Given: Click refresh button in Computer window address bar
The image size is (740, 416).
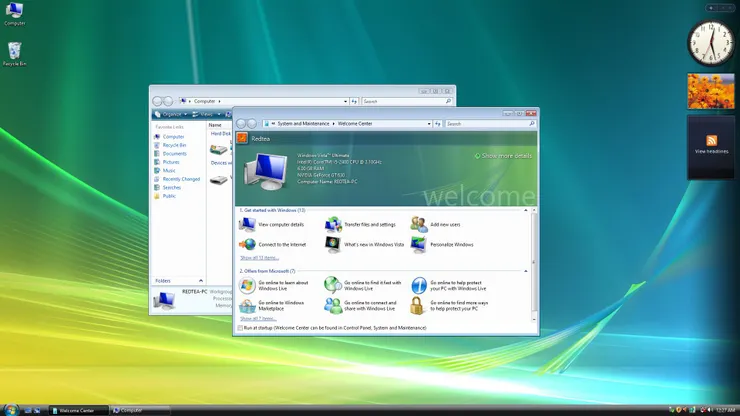Looking at the screenshot, I should point(354,101).
